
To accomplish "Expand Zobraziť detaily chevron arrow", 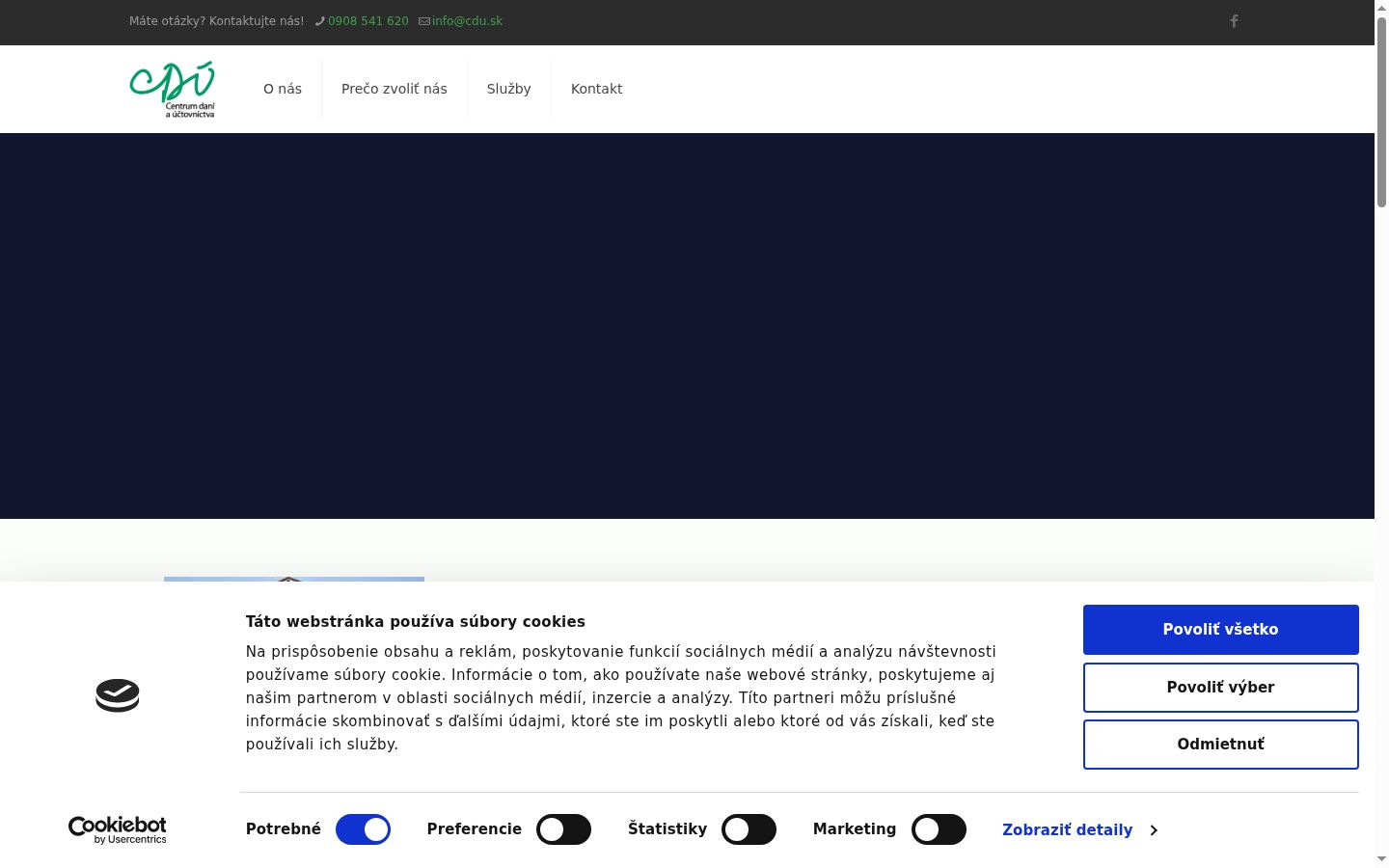I will pyautogui.click(x=1154, y=830).
